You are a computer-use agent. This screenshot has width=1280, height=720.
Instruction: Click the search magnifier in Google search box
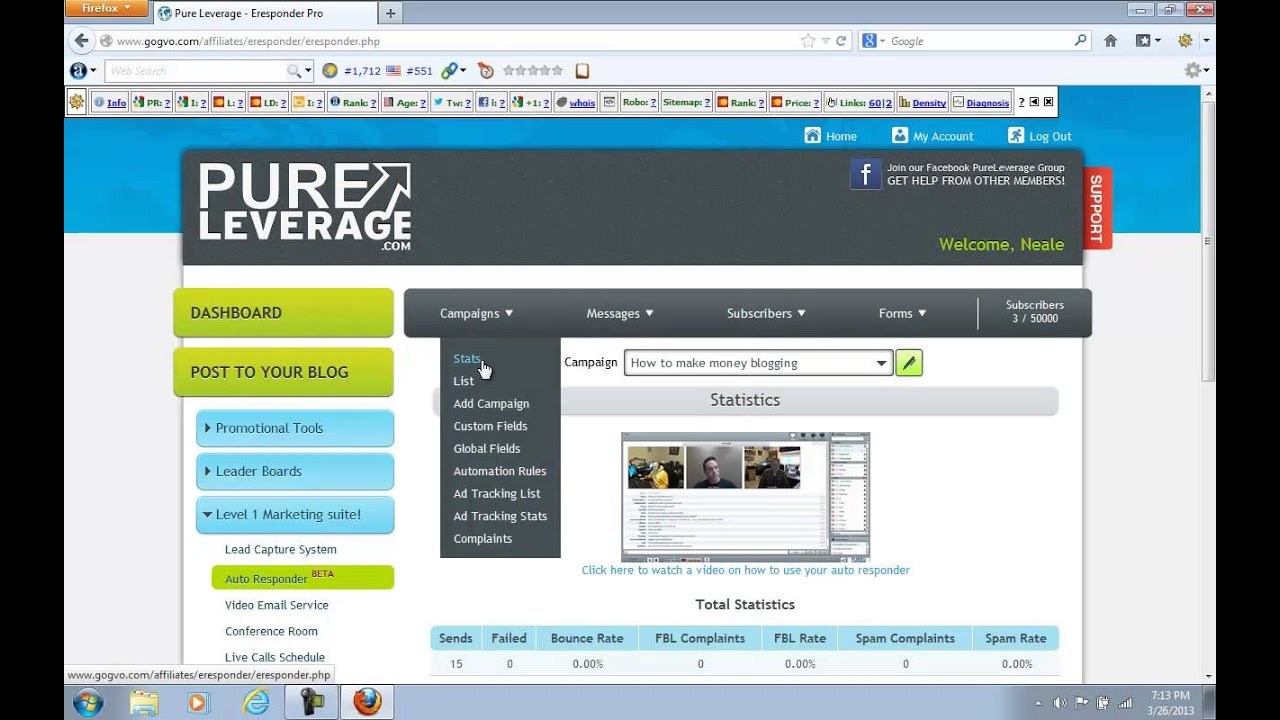point(1080,41)
